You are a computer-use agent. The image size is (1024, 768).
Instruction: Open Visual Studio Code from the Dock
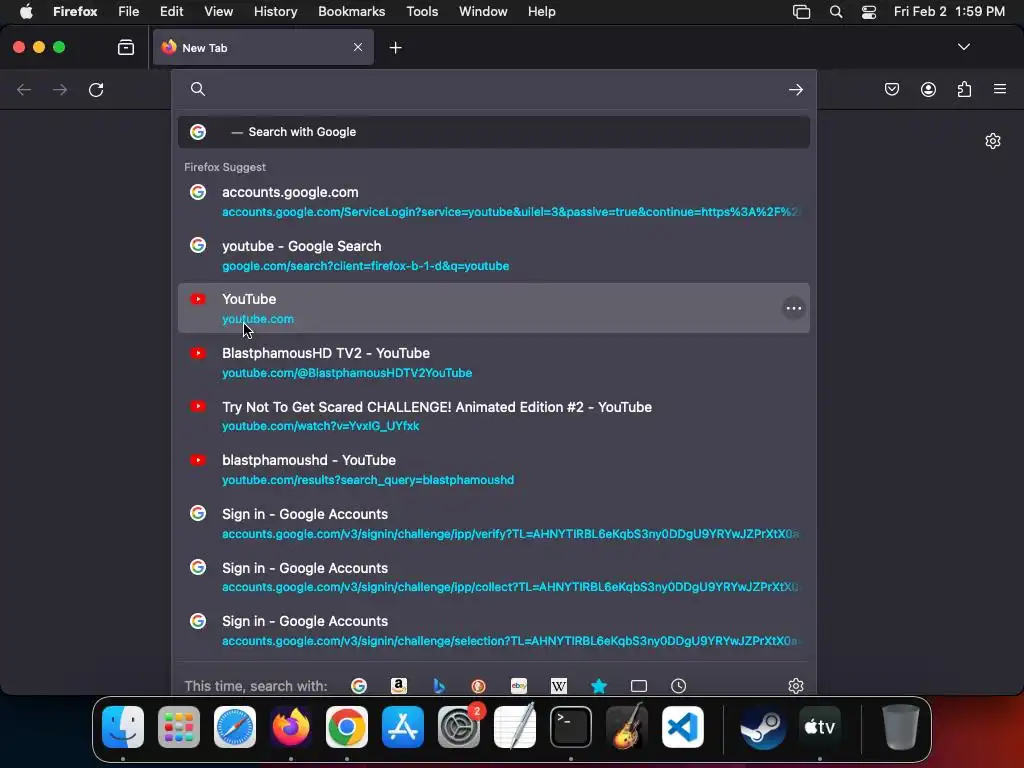(682, 727)
